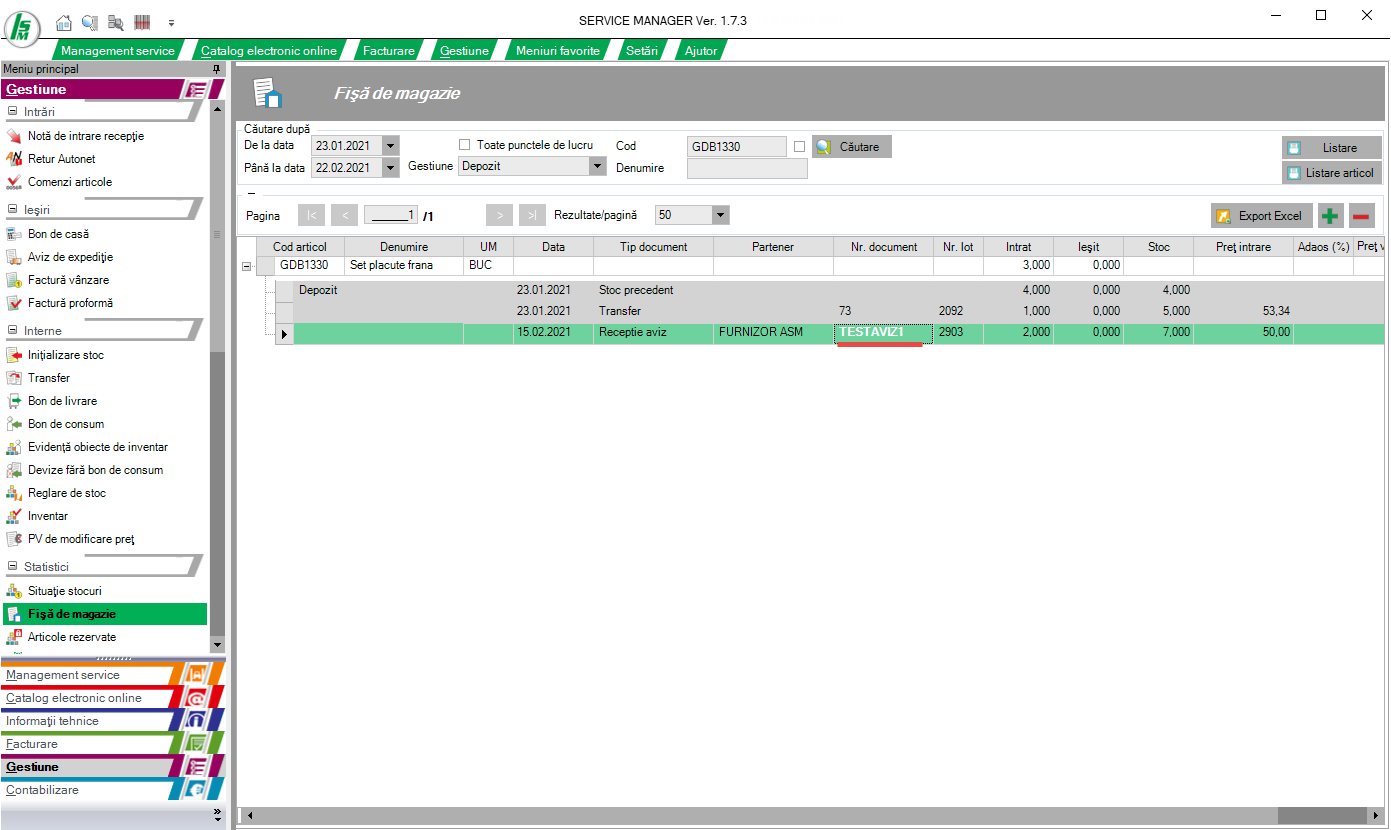
Task: Open the De la data date dropdown
Action: coord(390,146)
